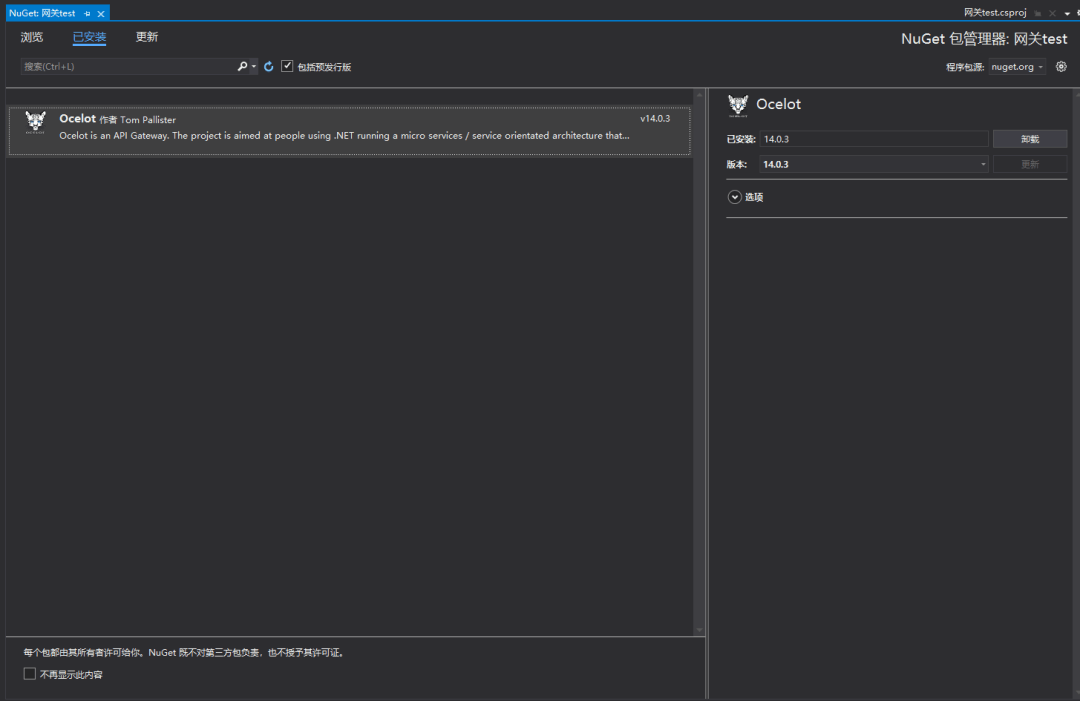The image size is (1080, 701).
Task: Click the v14.0.3 version label in list
Action: click(x=655, y=118)
